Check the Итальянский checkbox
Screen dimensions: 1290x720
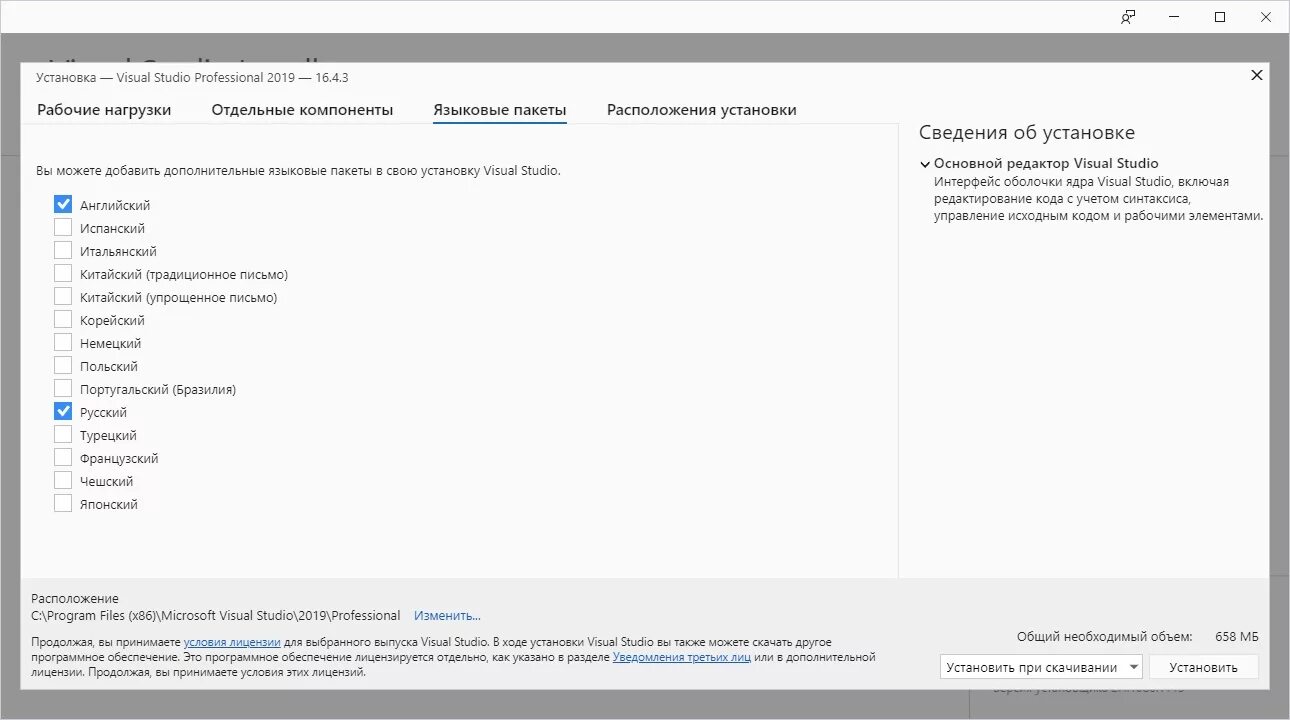pos(63,250)
